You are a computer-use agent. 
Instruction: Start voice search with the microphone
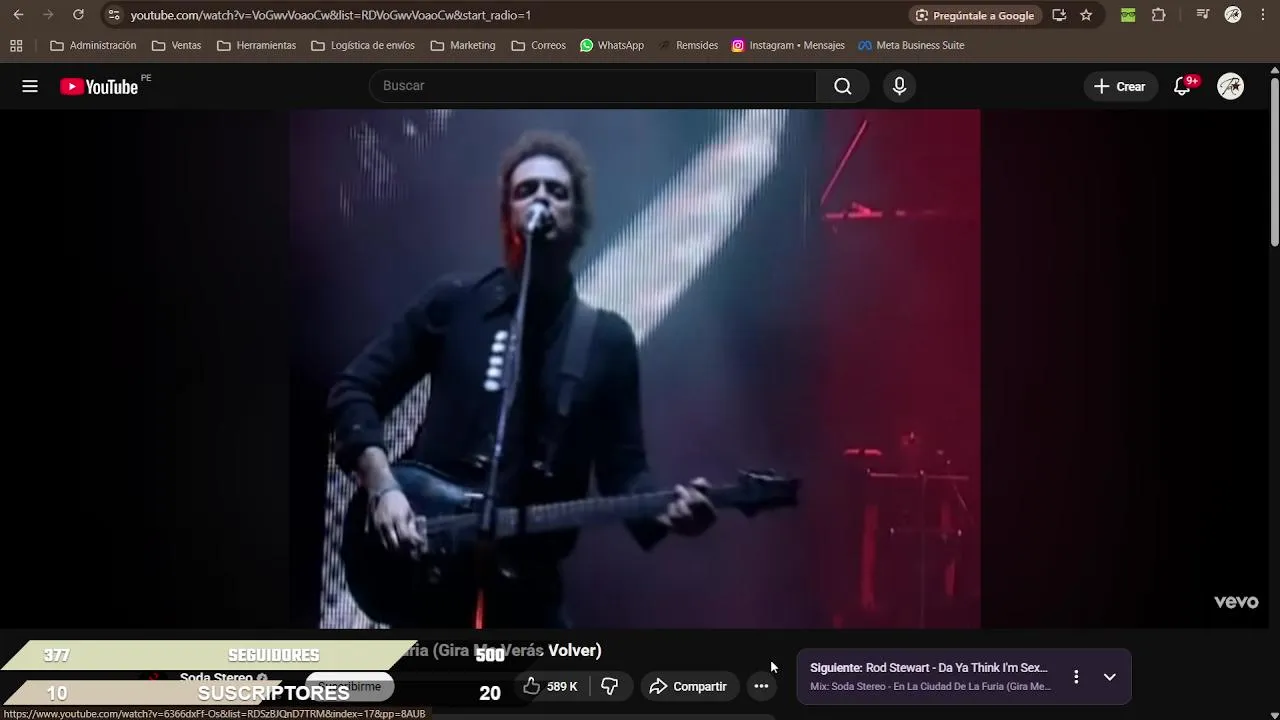(x=899, y=86)
